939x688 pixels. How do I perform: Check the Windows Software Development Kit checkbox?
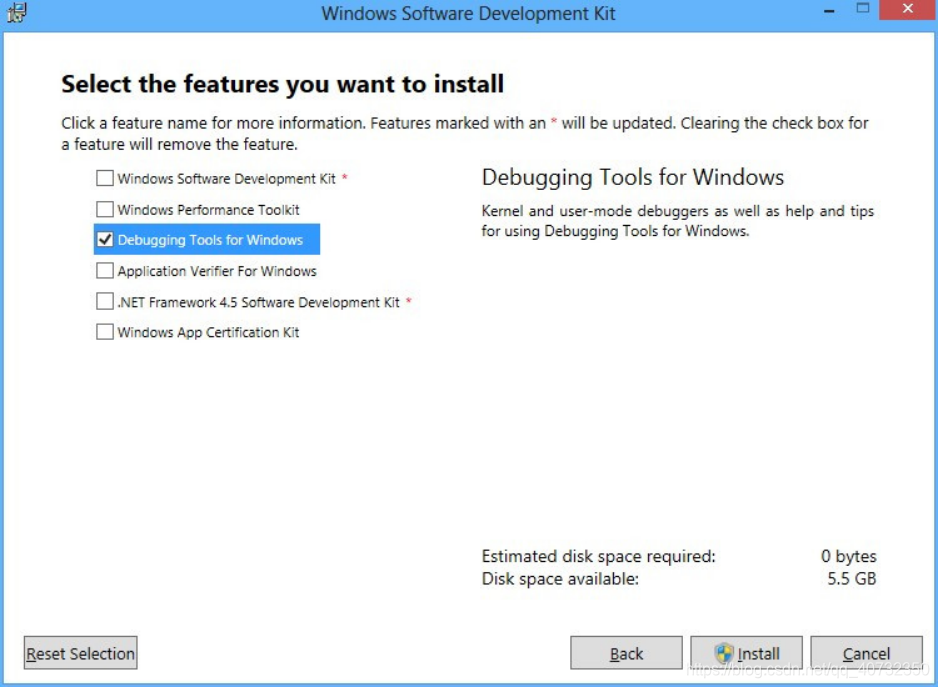pyautogui.click(x=104, y=178)
